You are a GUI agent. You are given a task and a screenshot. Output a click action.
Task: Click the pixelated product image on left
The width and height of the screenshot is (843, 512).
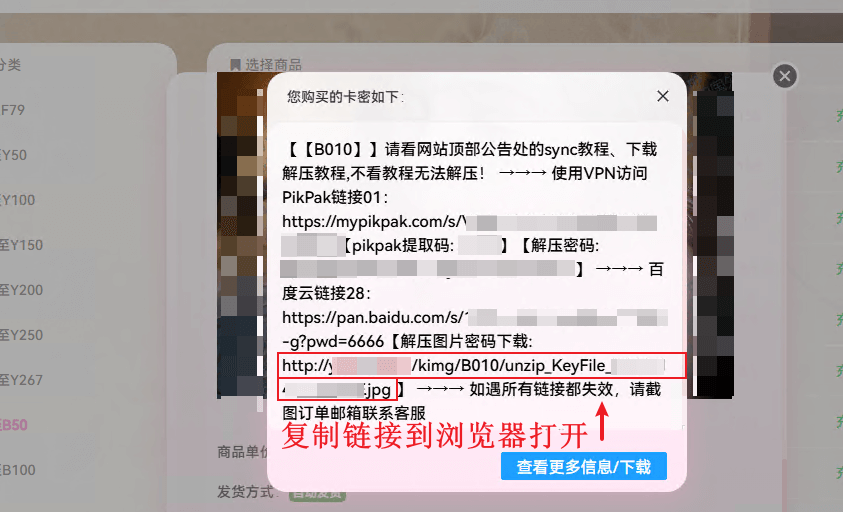point(241,236)
